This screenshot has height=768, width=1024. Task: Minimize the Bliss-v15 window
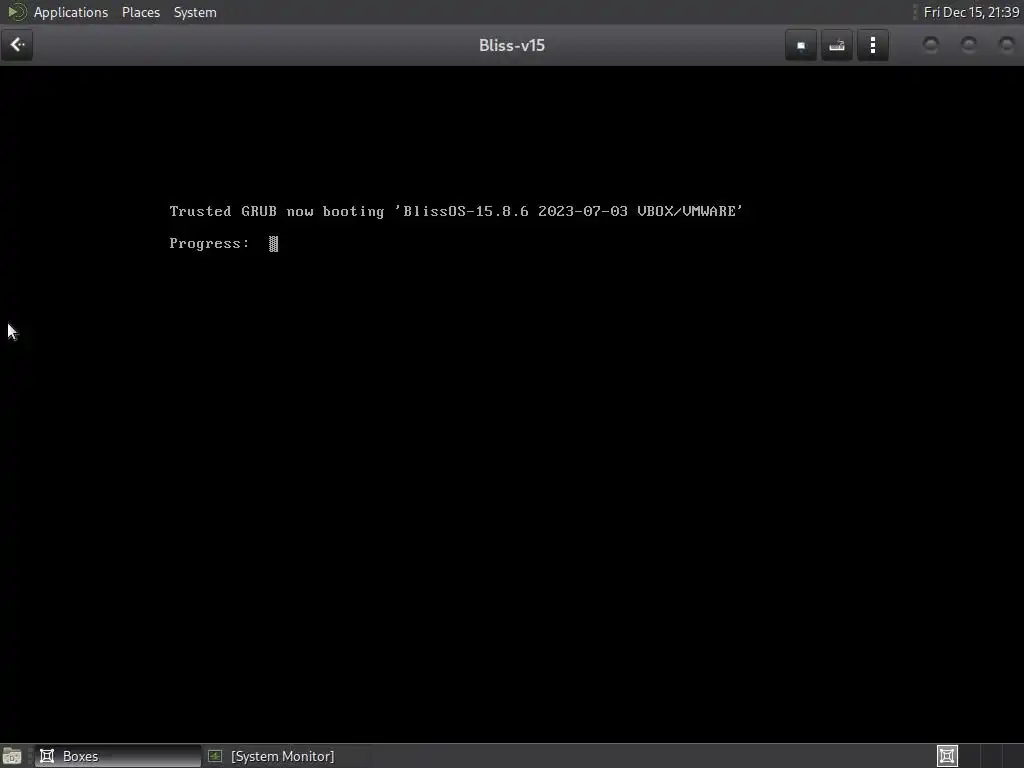(931, 45)
